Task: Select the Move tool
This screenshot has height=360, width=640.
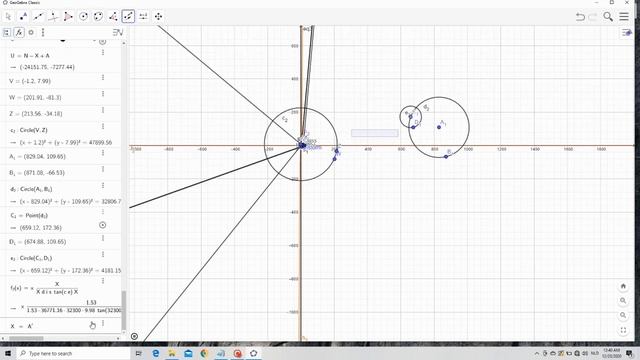Action: pyautogui.click(x=8, y=17)
